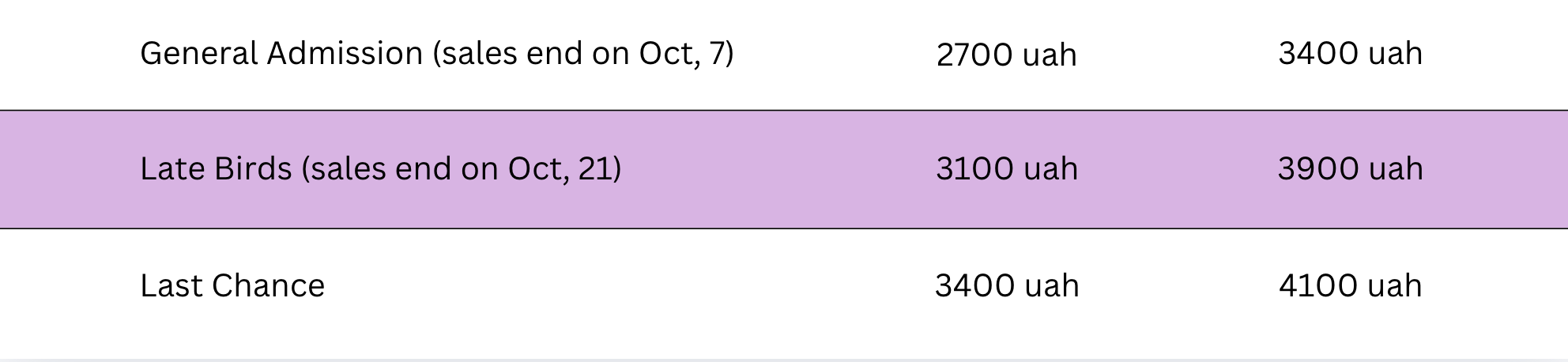Select the 3900 uah price
Screen dimensions: 1568x362
point(1350,168)
